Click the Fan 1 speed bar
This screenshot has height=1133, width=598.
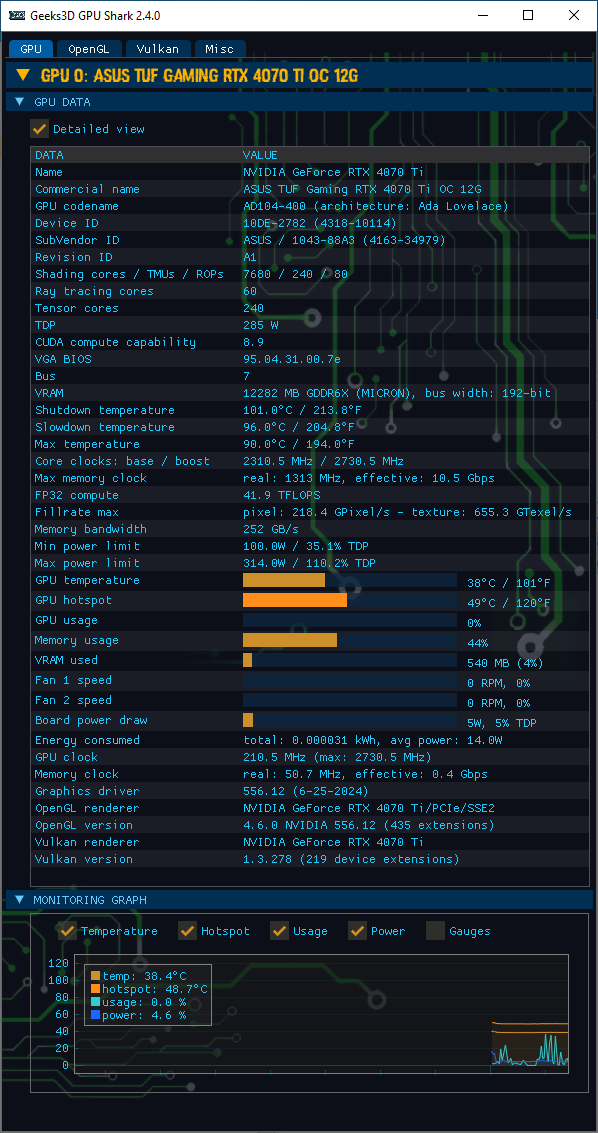tap(350, 680)
